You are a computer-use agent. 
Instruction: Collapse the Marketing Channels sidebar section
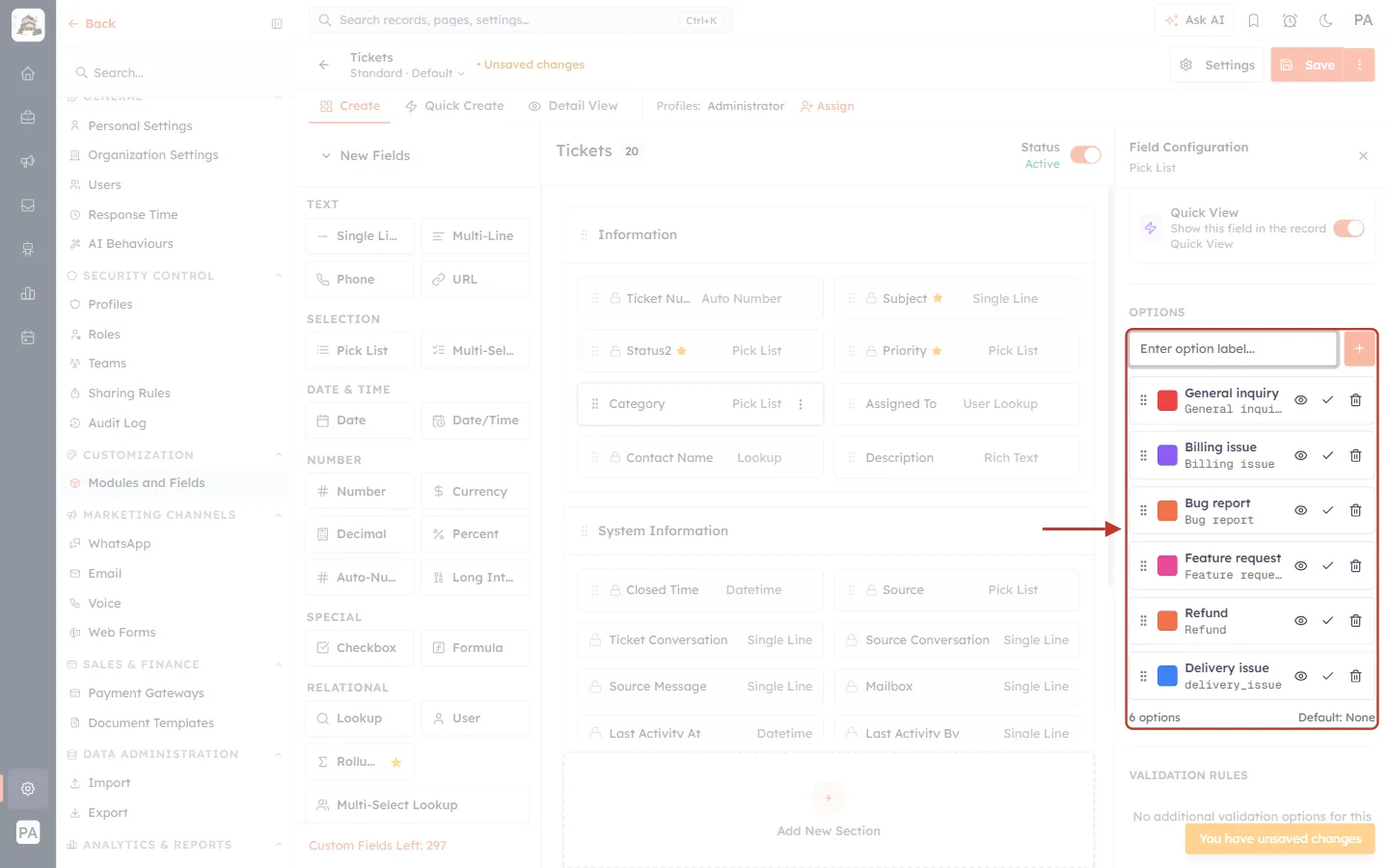pos(279,515)
